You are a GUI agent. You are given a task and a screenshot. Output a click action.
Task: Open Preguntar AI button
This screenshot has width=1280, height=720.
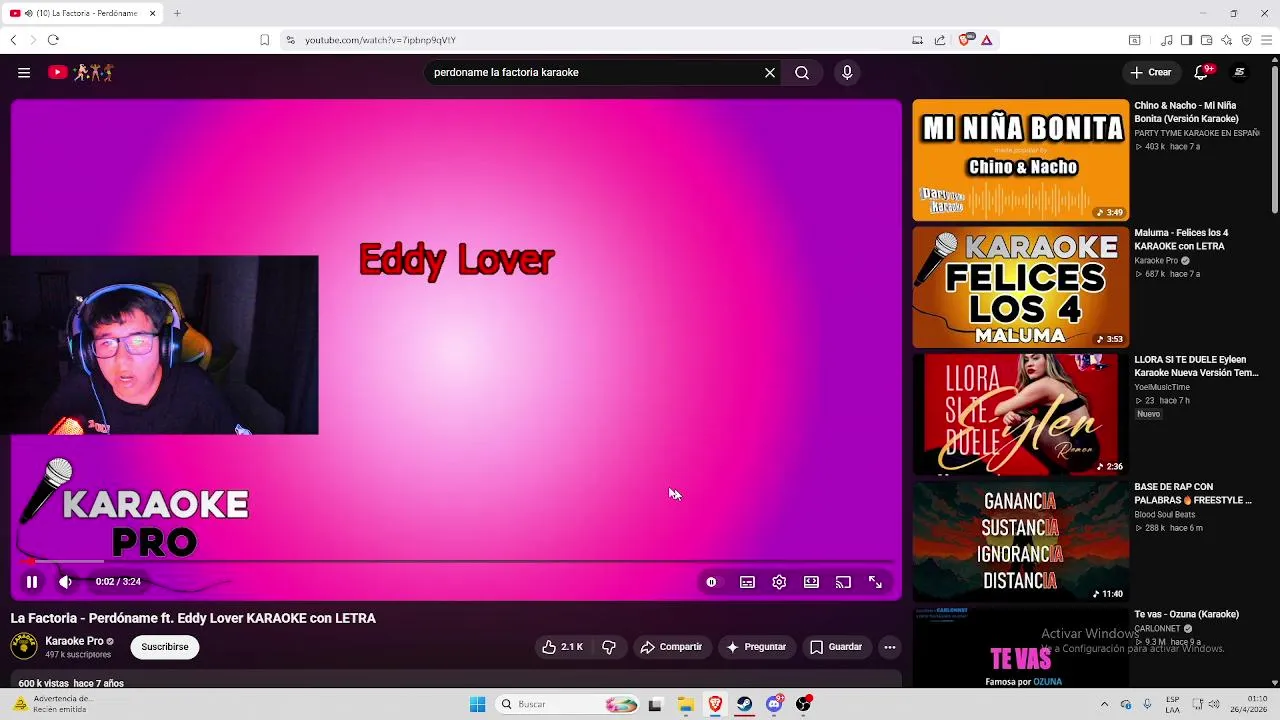coord(756,647)
